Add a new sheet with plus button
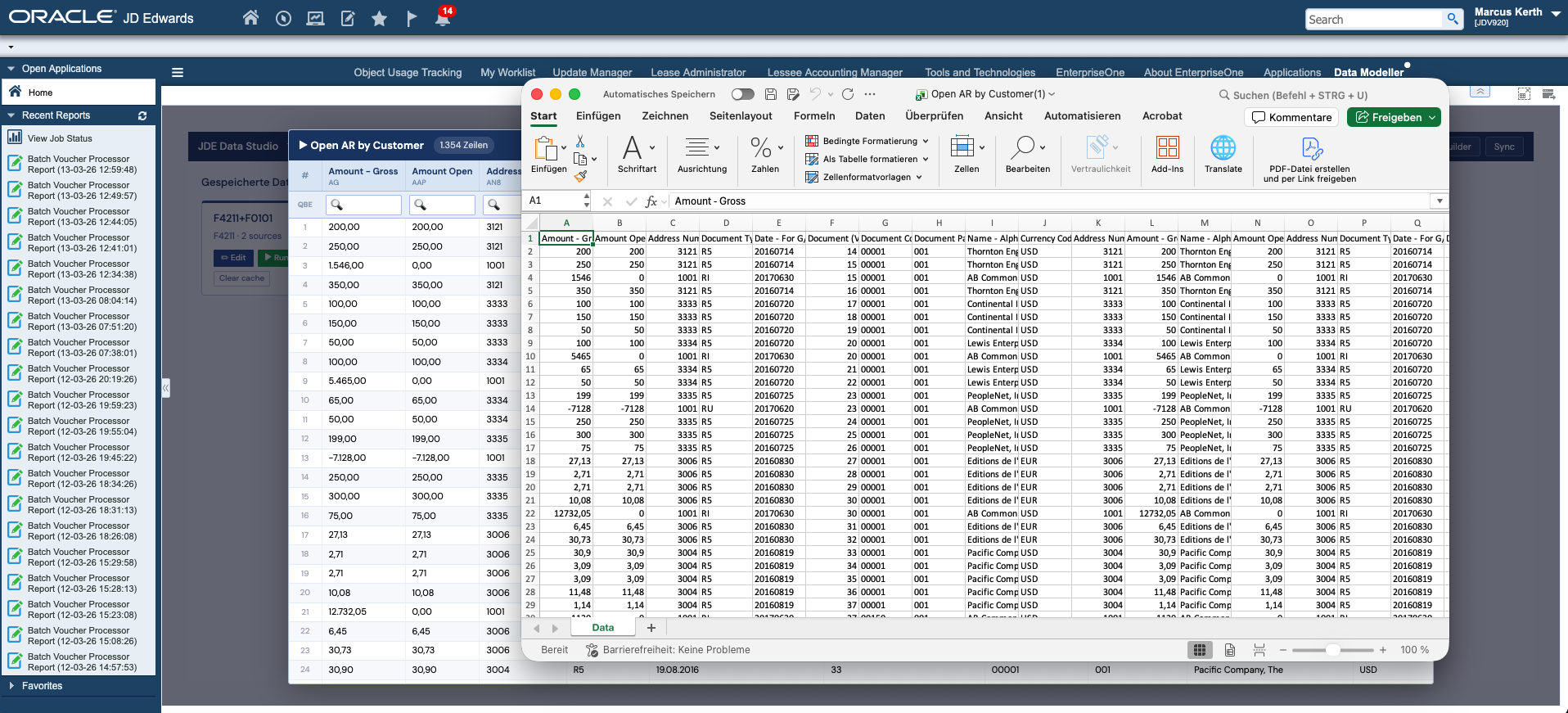Screen dimensions: 1568x713 [x=651, y=628]
